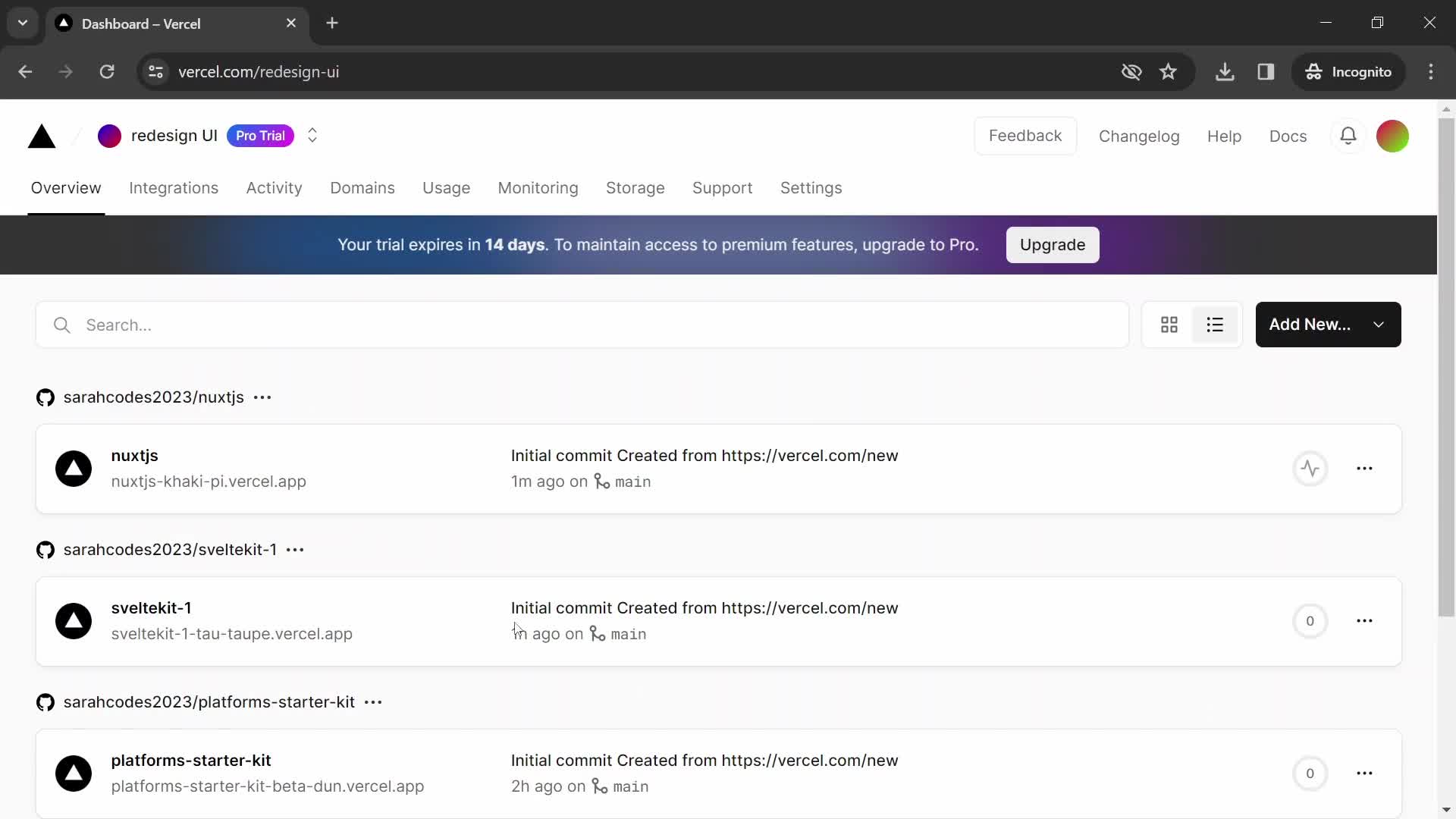Expand the team switcher chevrons
This screenshot has width=1456, height=819.
(x=312, y=136)
